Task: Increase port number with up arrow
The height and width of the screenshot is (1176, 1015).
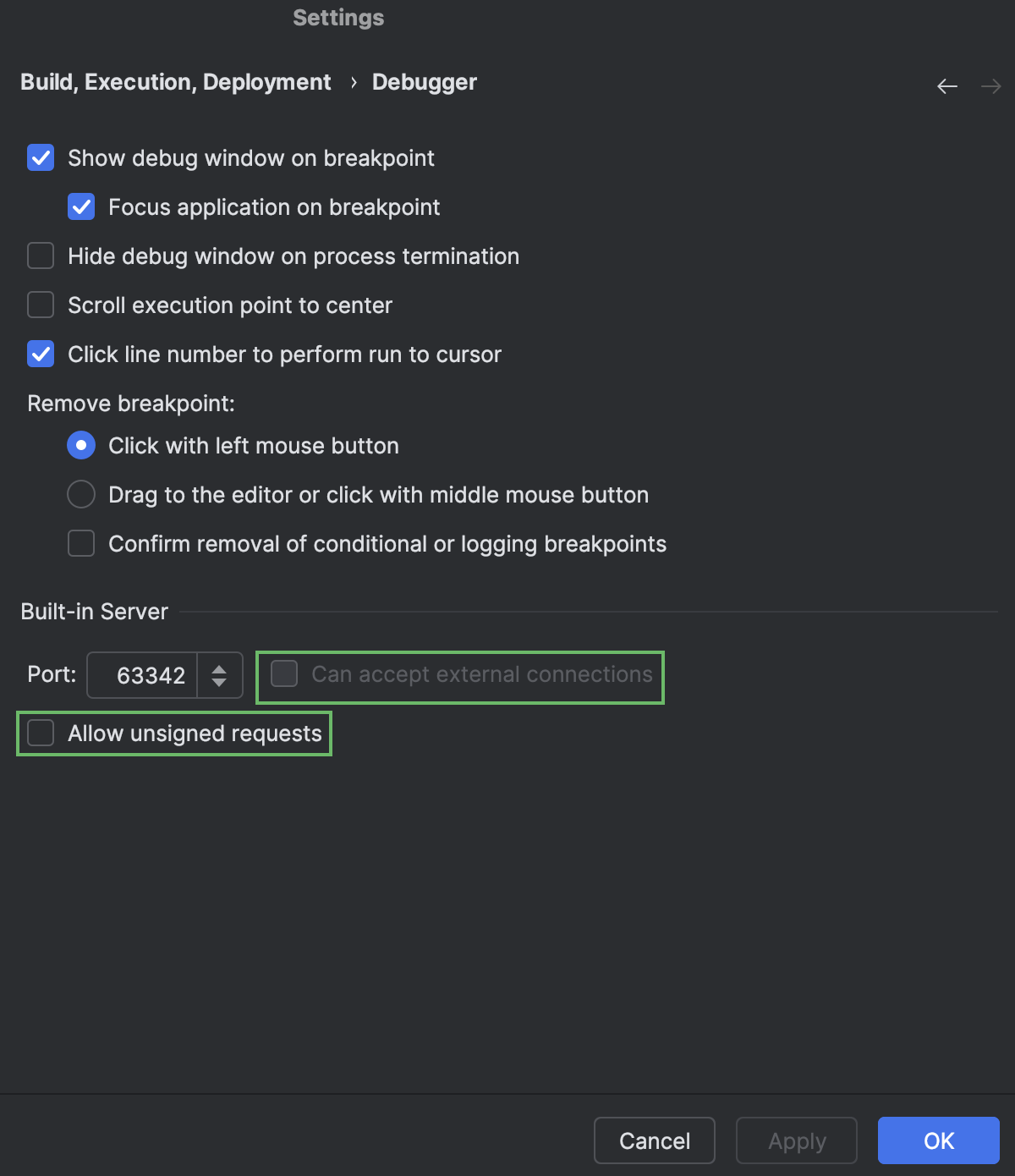Action: coord(219,668)
